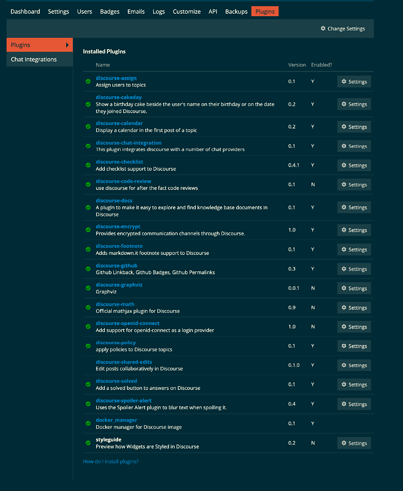
Task: Open the discourse-calendar plugin link
Action: point(119,123)
